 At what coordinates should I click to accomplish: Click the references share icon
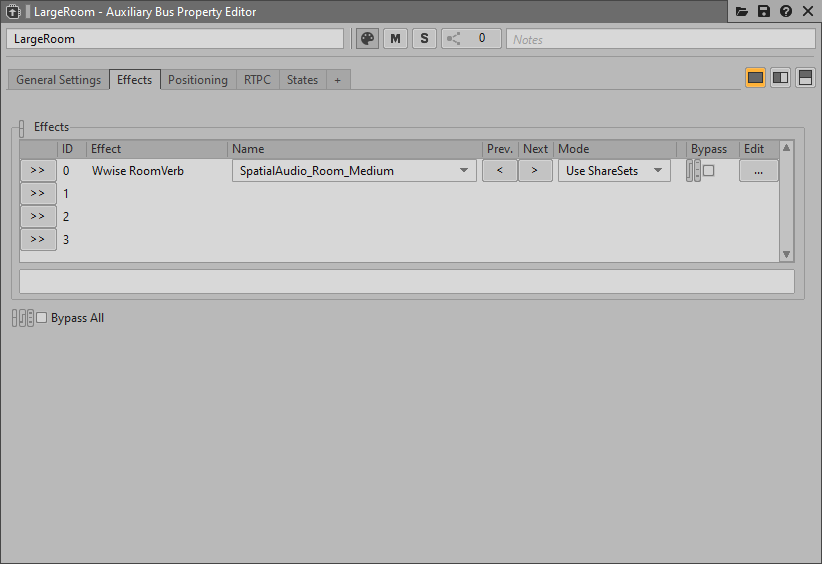pyautogui.click(x=454, y=38)
